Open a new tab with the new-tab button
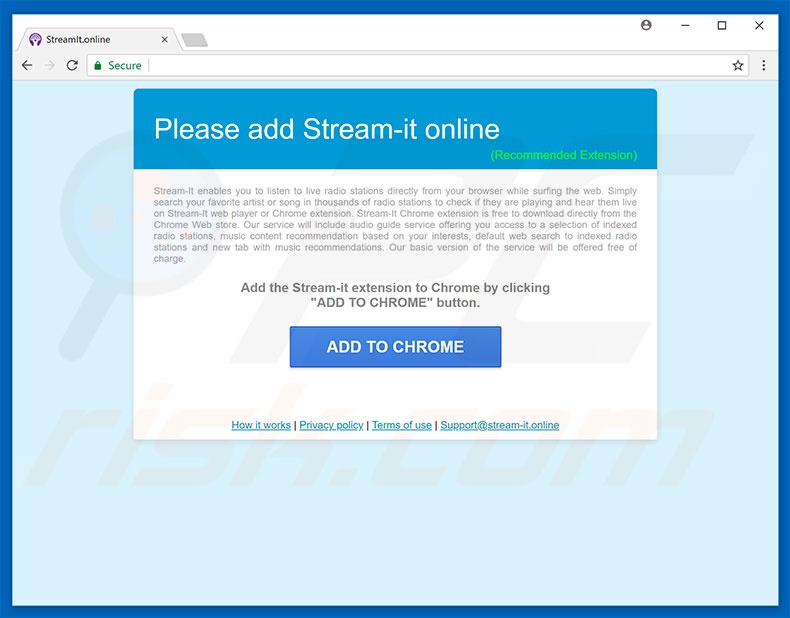The height and width of the screenshot is (618, 790). [x=194, y=40]
